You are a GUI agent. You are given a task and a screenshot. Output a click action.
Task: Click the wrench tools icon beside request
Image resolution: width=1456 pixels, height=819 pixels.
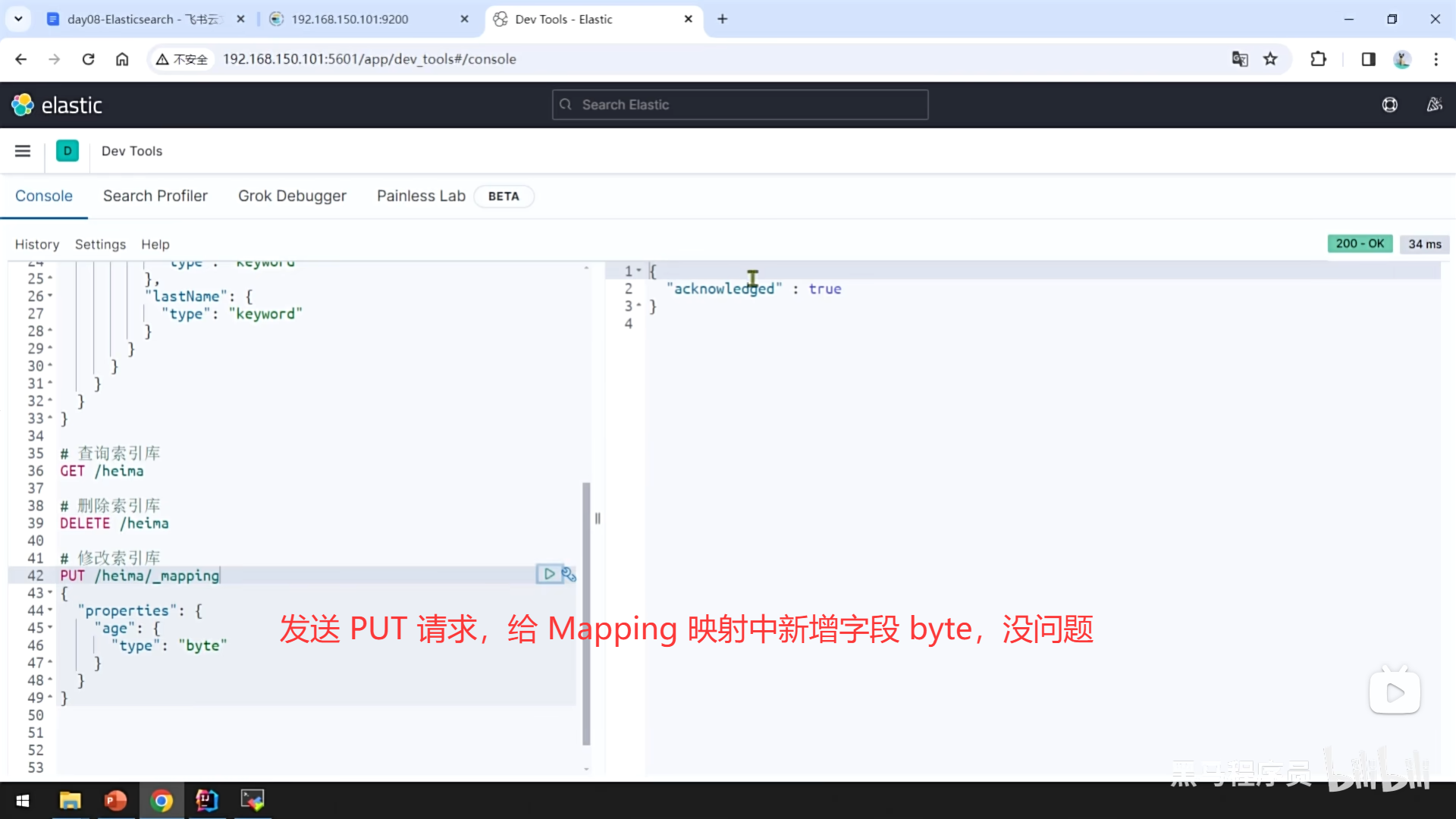569,575
